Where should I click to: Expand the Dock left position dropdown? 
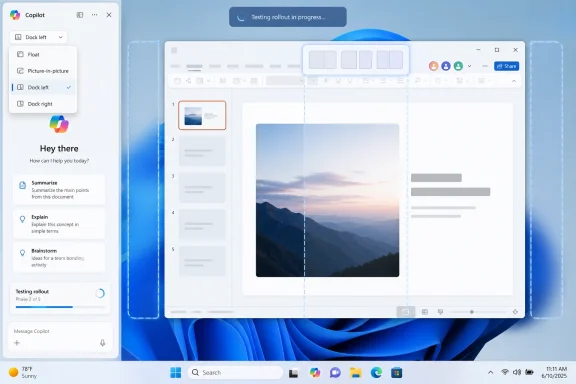38,37
